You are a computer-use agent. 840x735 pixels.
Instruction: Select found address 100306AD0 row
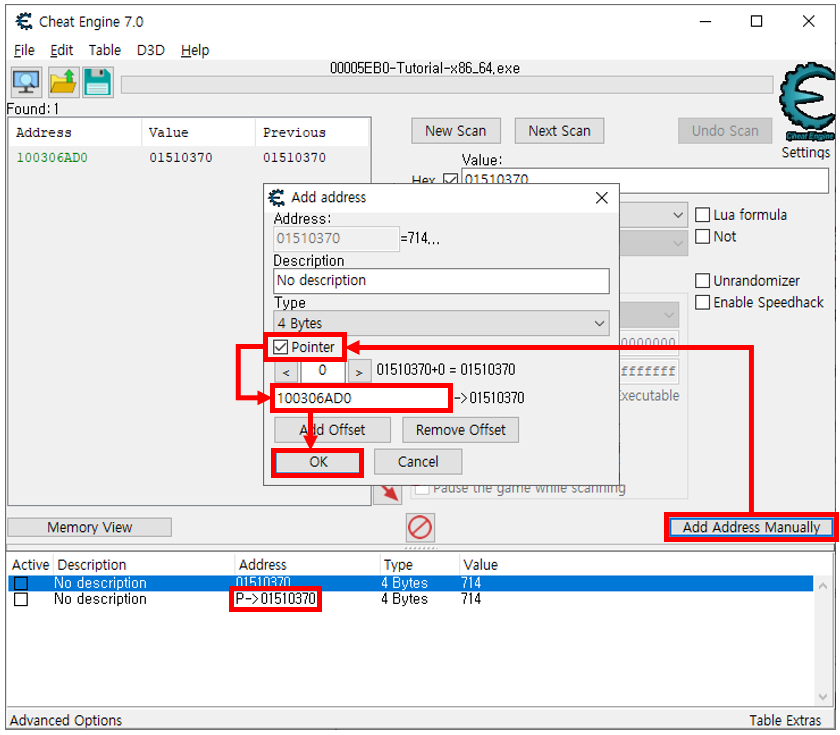coord(189,158)
